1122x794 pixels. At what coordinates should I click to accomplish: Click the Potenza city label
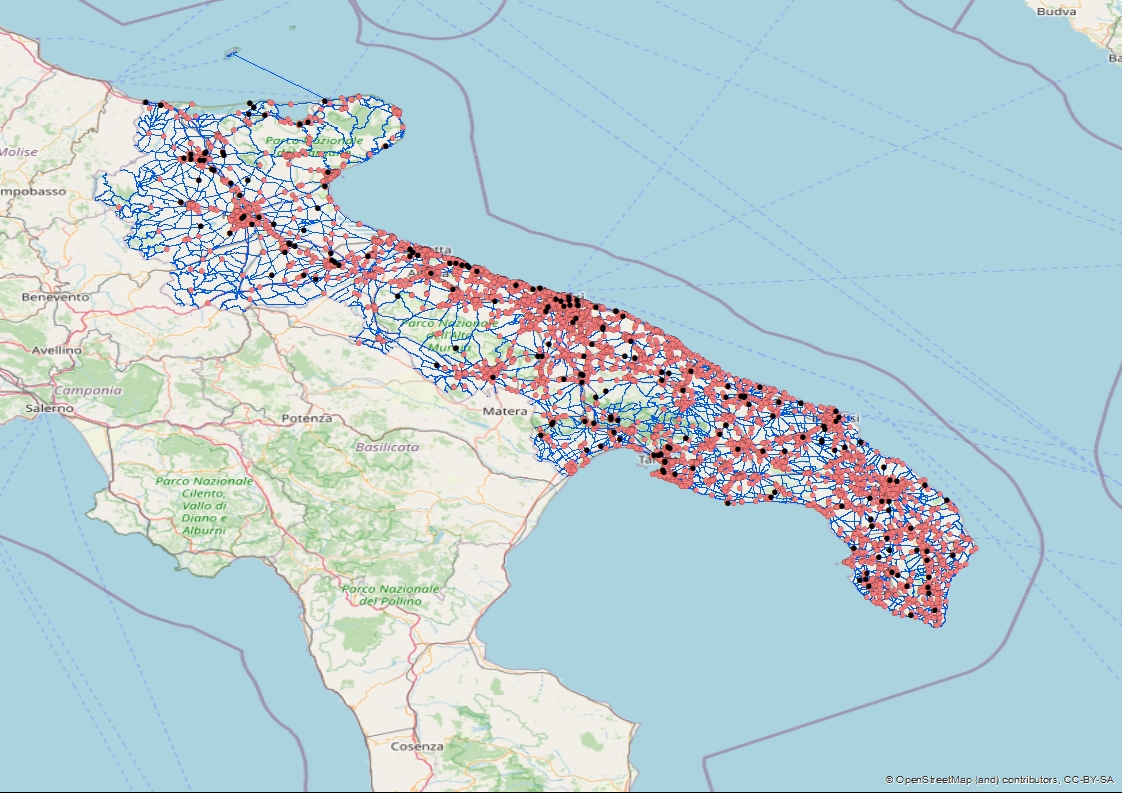306,418
